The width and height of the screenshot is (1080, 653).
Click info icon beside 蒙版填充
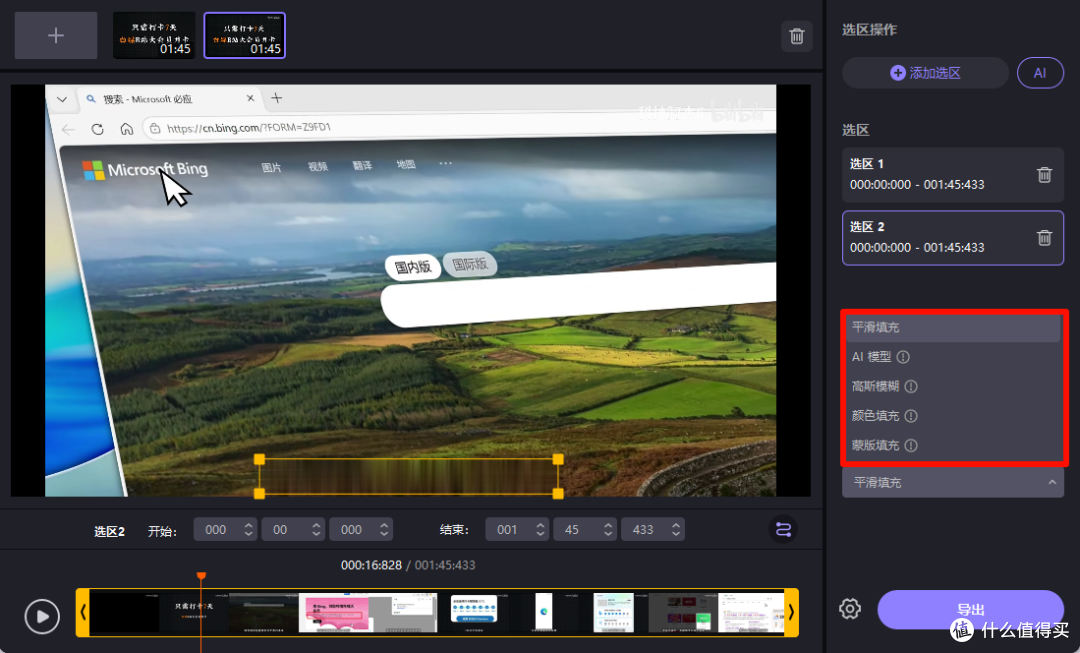click(911, 446)
